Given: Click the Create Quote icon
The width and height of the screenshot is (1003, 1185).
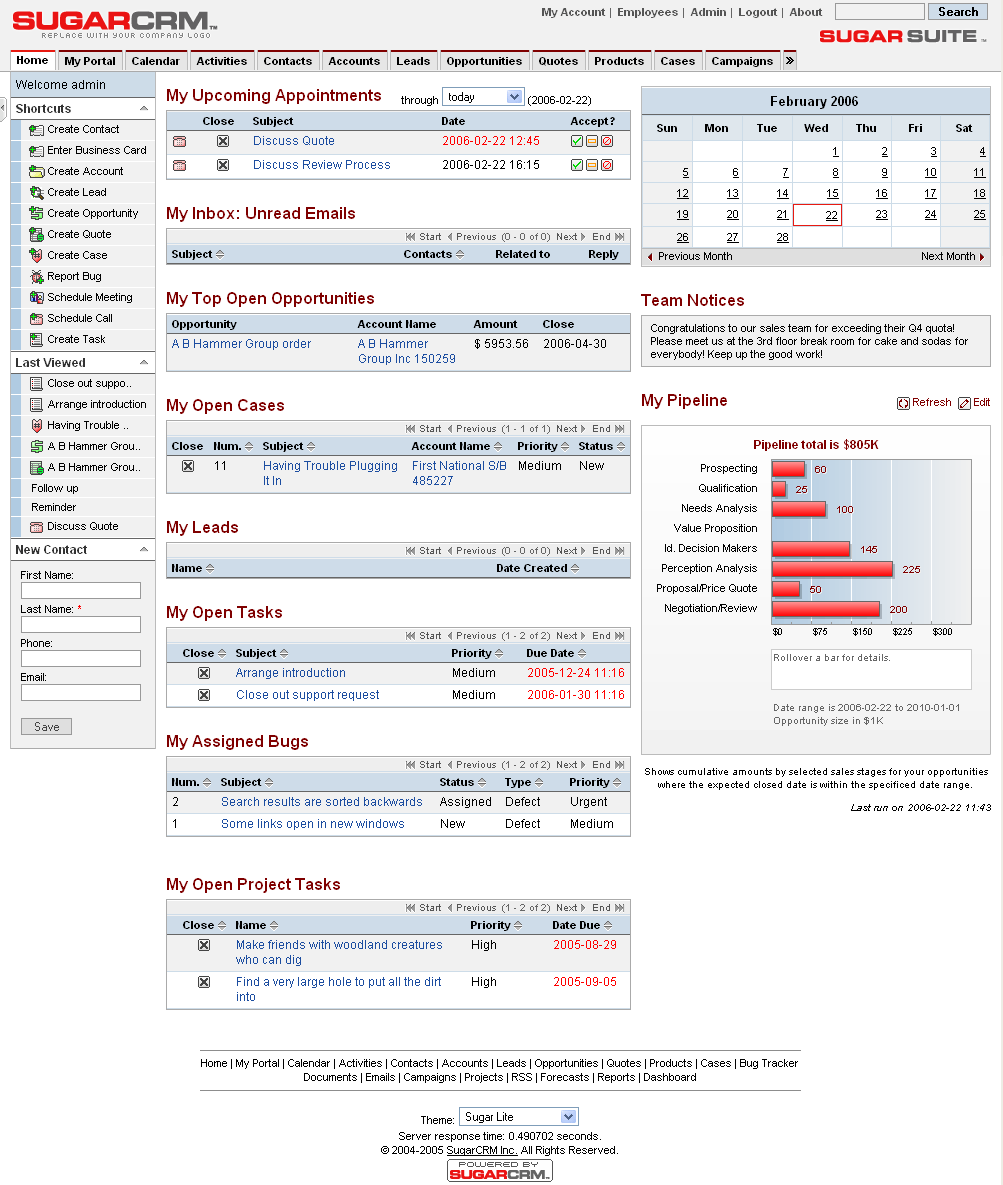Looking at the screenshot, I should pos(36,235).
